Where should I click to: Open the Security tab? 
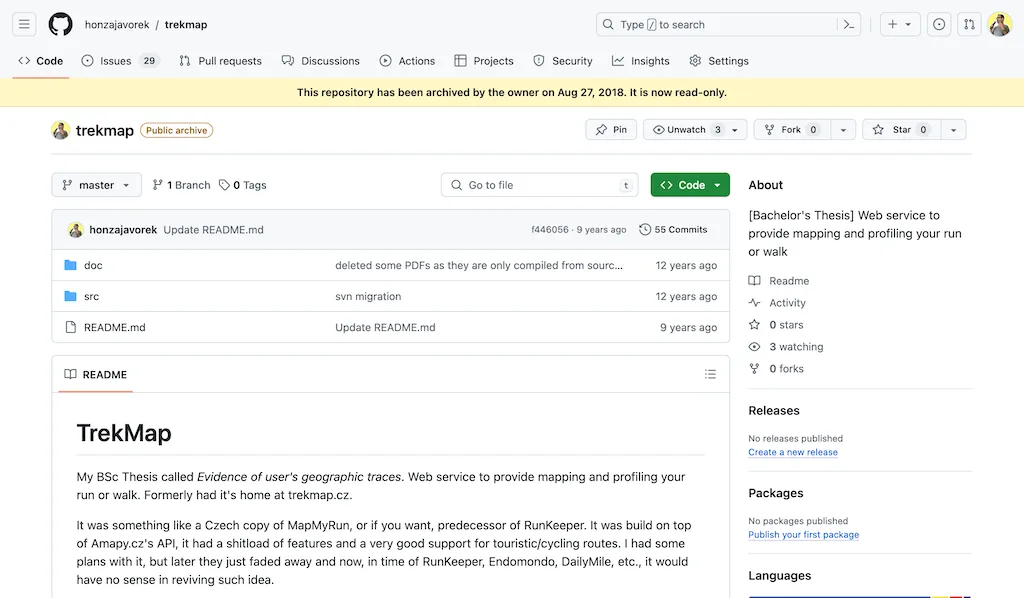pos(563,61)
